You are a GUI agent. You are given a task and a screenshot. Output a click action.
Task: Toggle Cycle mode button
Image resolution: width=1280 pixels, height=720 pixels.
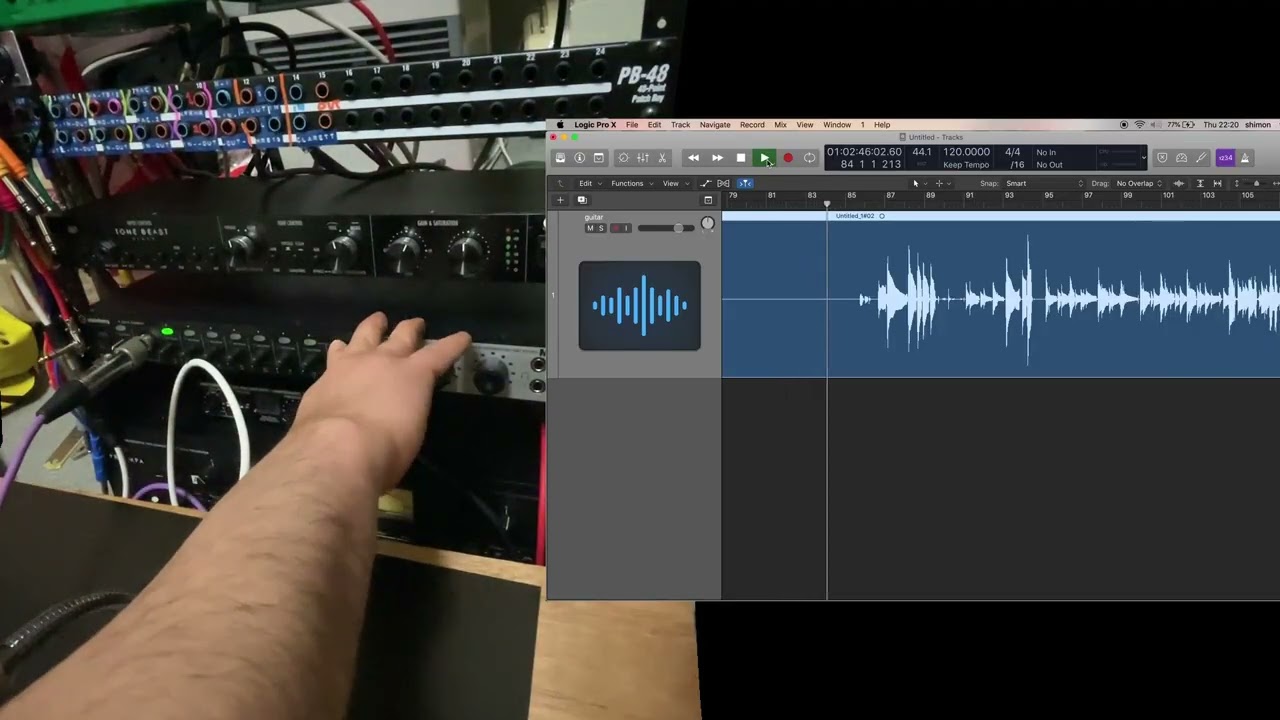(x=809, y=158)
